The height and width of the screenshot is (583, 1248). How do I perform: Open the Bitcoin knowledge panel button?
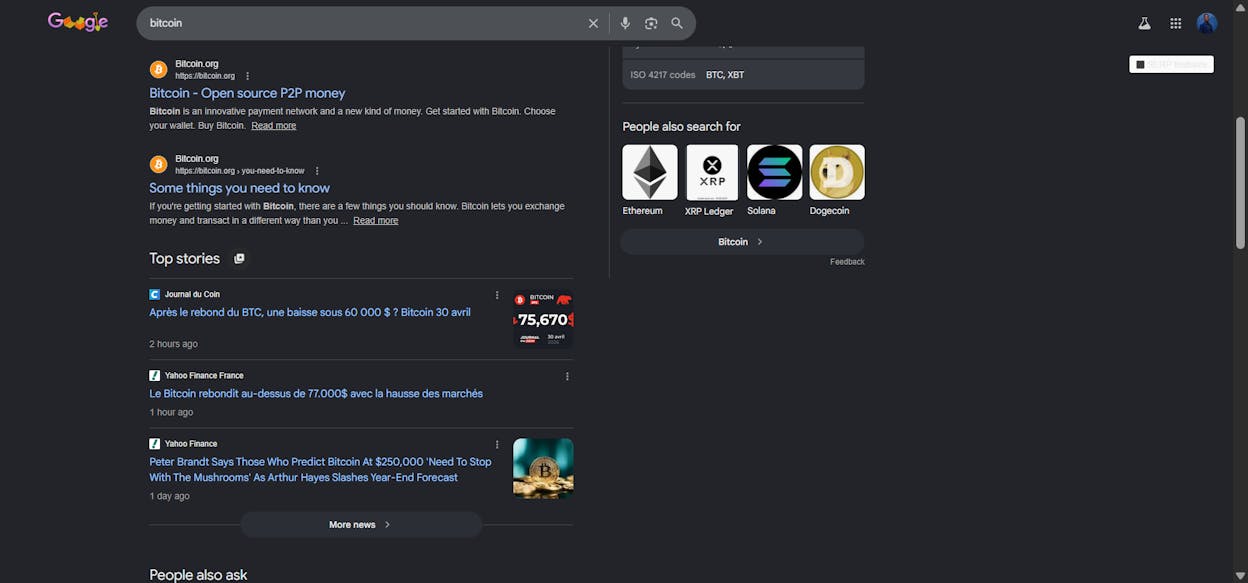click(742, 242)
